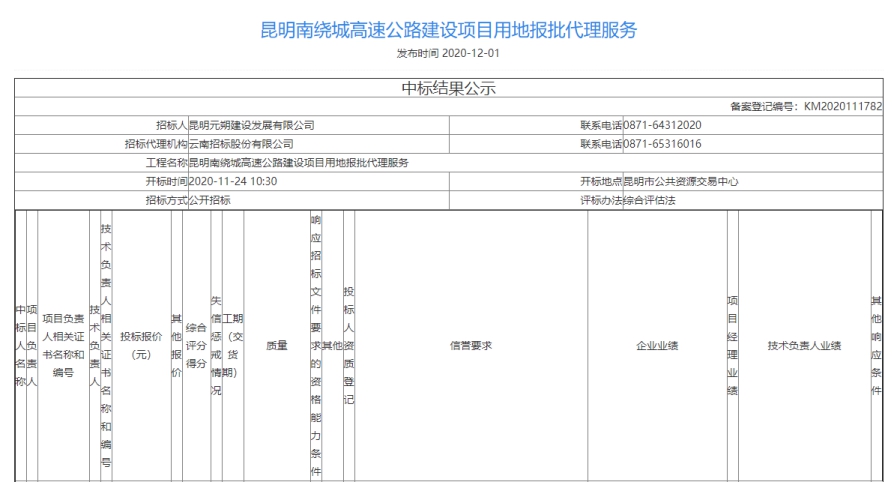The image size is (892, 482).
Task: Click location 昆明市公共资源交易中心
Action: point(680,182)
